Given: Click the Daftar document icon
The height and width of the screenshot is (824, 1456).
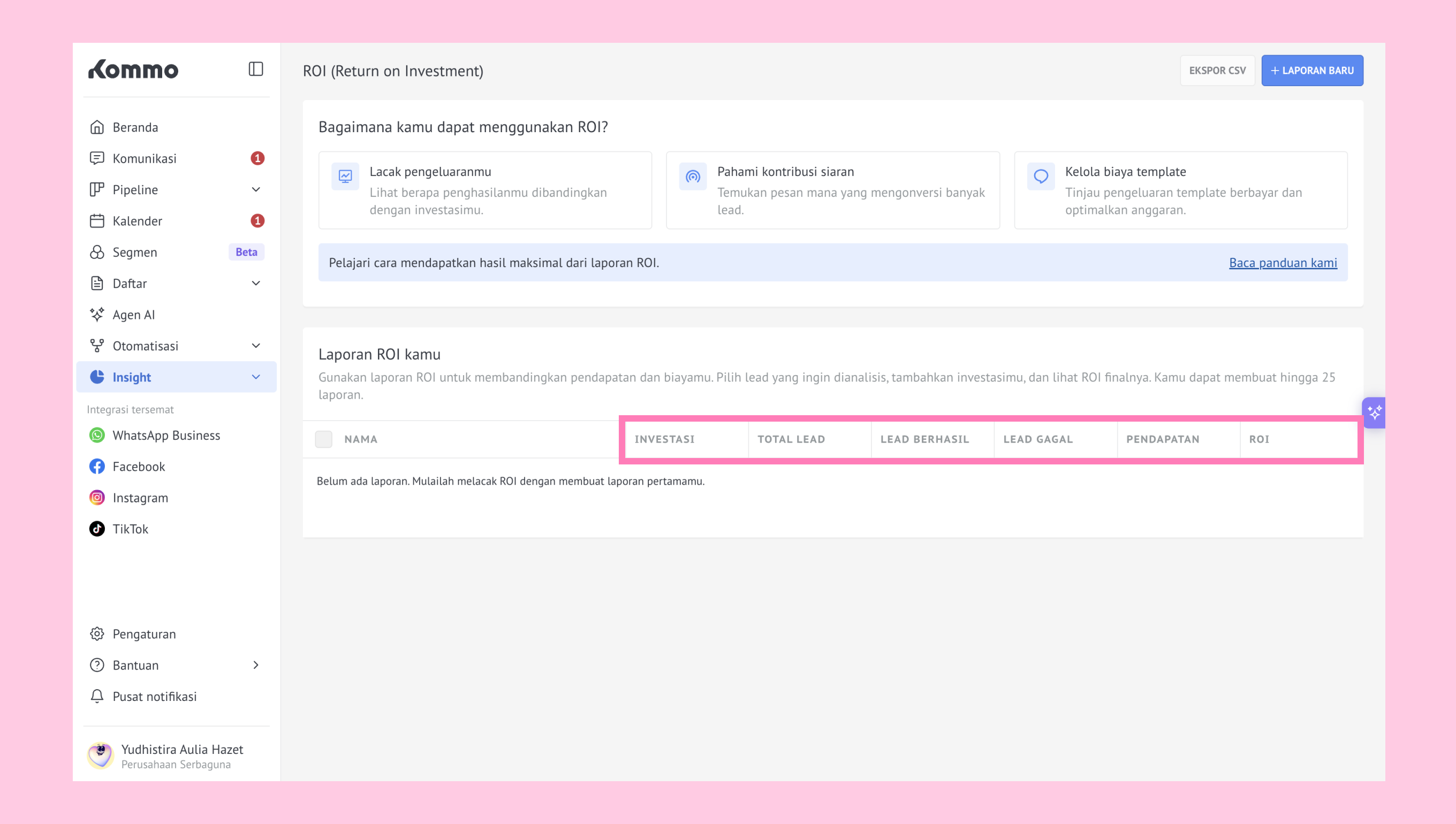Looking at the screenshot, I should [97, 283].
